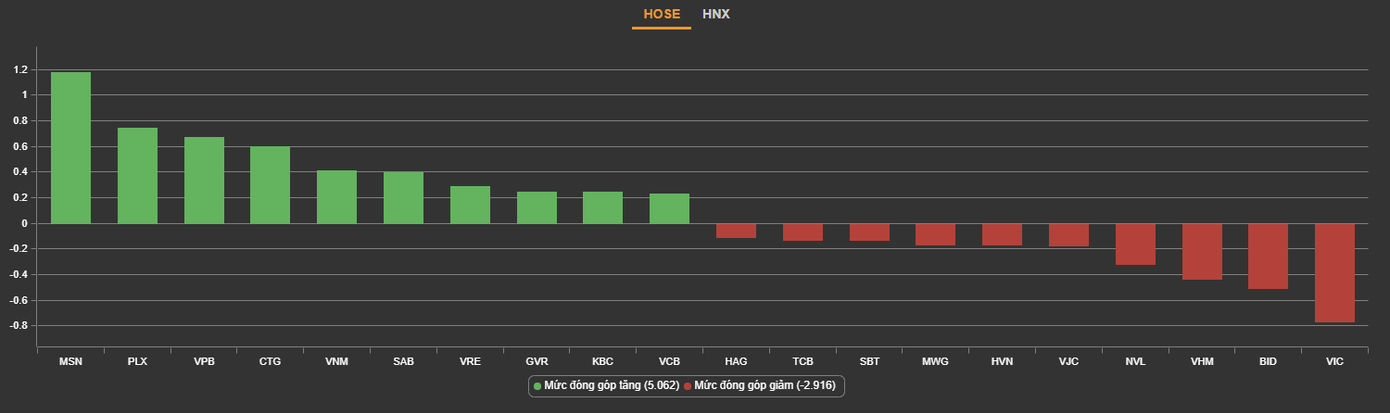Image resolution: width=1390 pixels, height=413 pixels.
Task: Select the VRE bar
Action: (x=470, y=205)
